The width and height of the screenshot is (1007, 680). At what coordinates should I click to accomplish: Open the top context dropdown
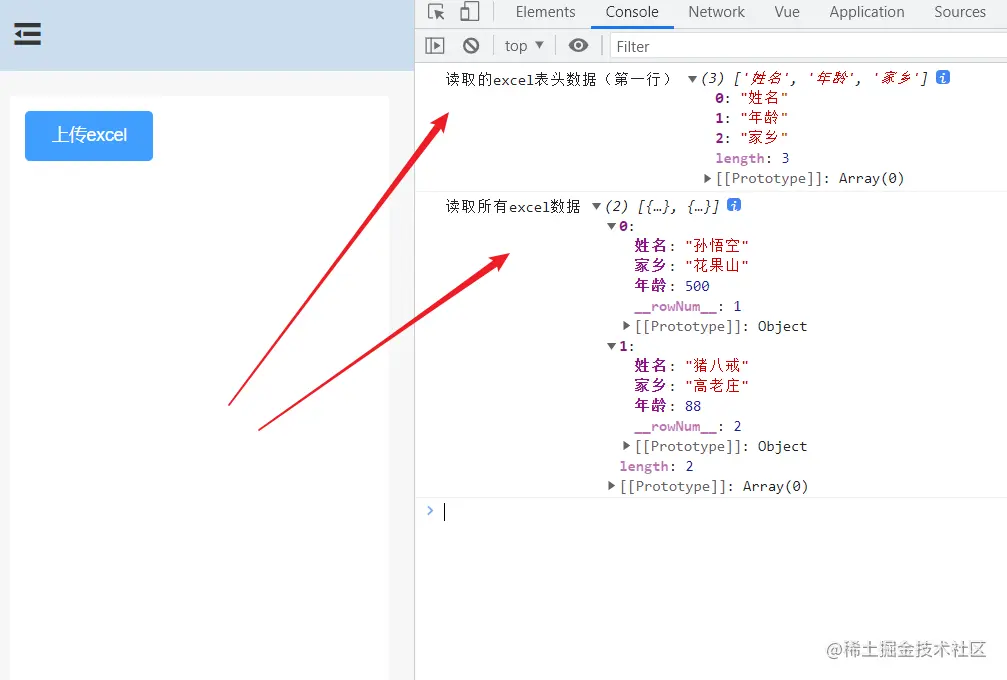coord(524,46)
